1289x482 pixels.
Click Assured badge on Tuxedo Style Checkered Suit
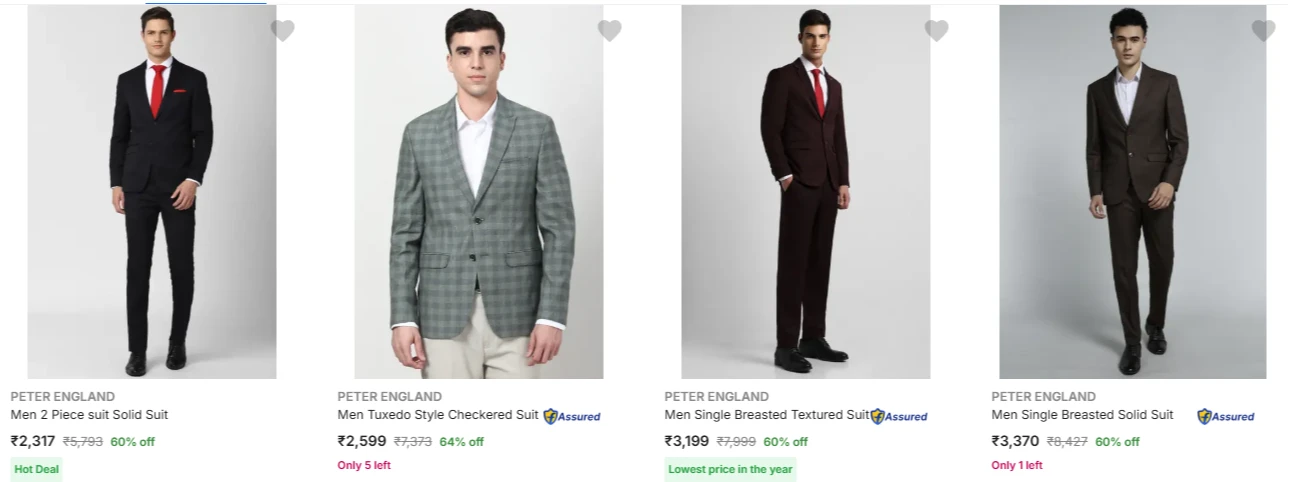coord(572,416)
